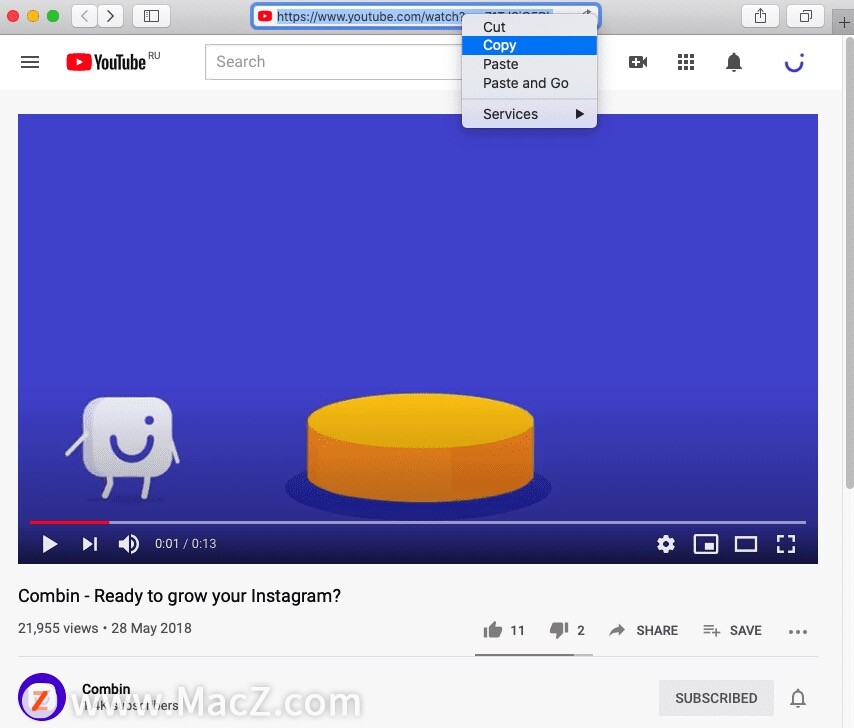Click the YouTube favicon in address bar
854x728 pixels.
coord(265,16)
